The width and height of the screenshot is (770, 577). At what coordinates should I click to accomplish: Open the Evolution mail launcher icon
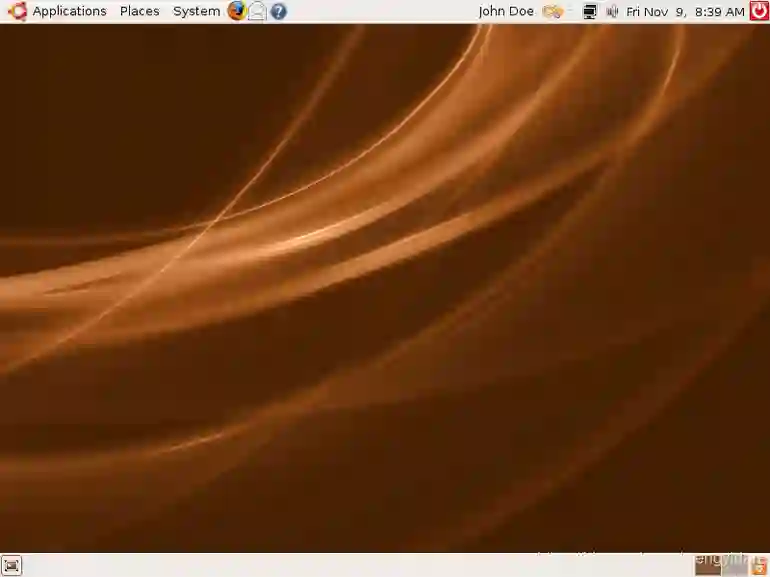click(x=257, y=11)
